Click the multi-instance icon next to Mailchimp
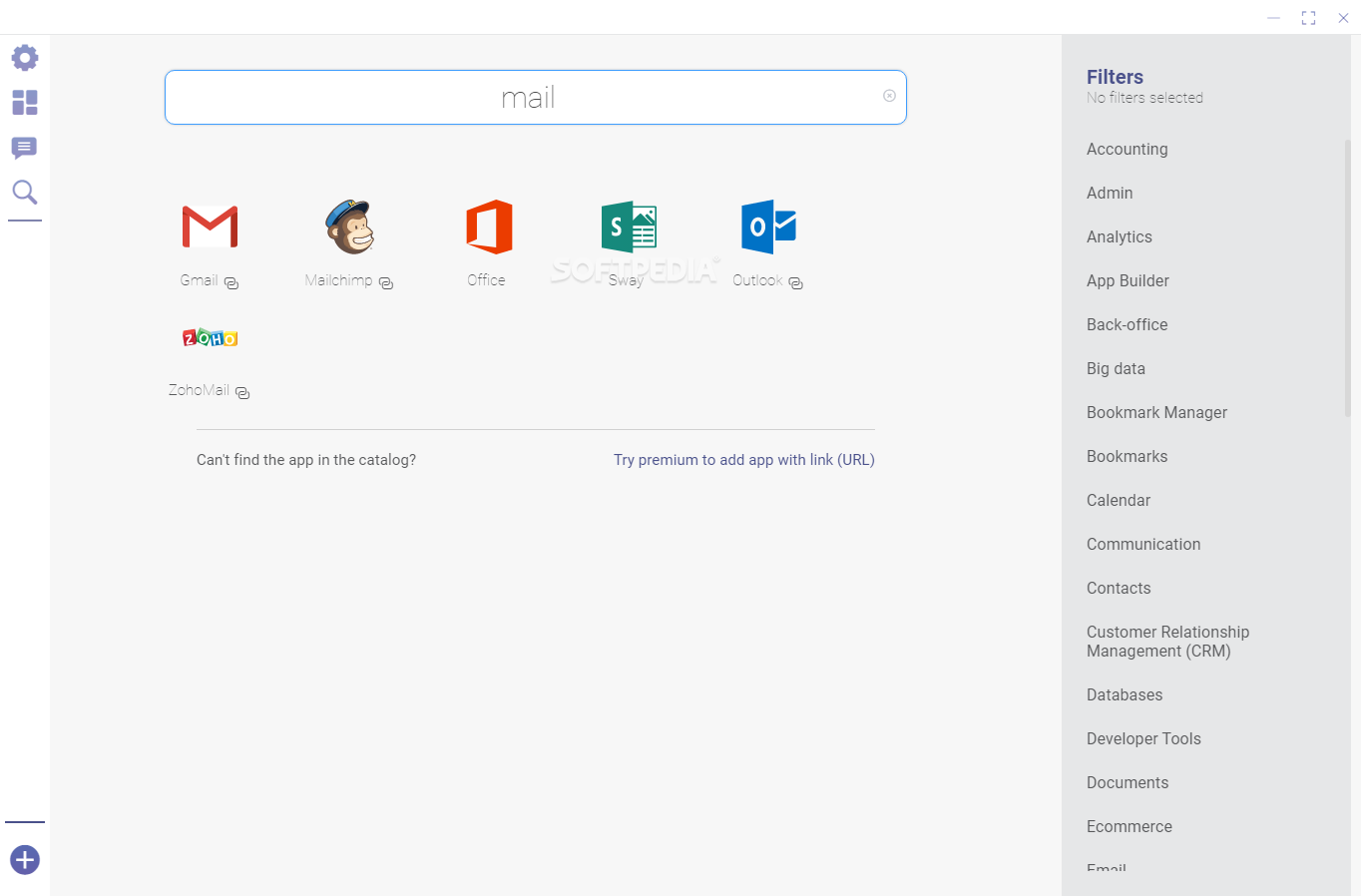 point(386,283)
